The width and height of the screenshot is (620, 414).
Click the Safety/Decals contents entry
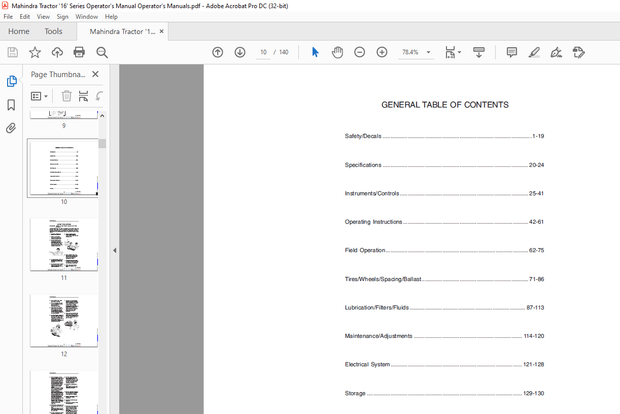[444, 136]
